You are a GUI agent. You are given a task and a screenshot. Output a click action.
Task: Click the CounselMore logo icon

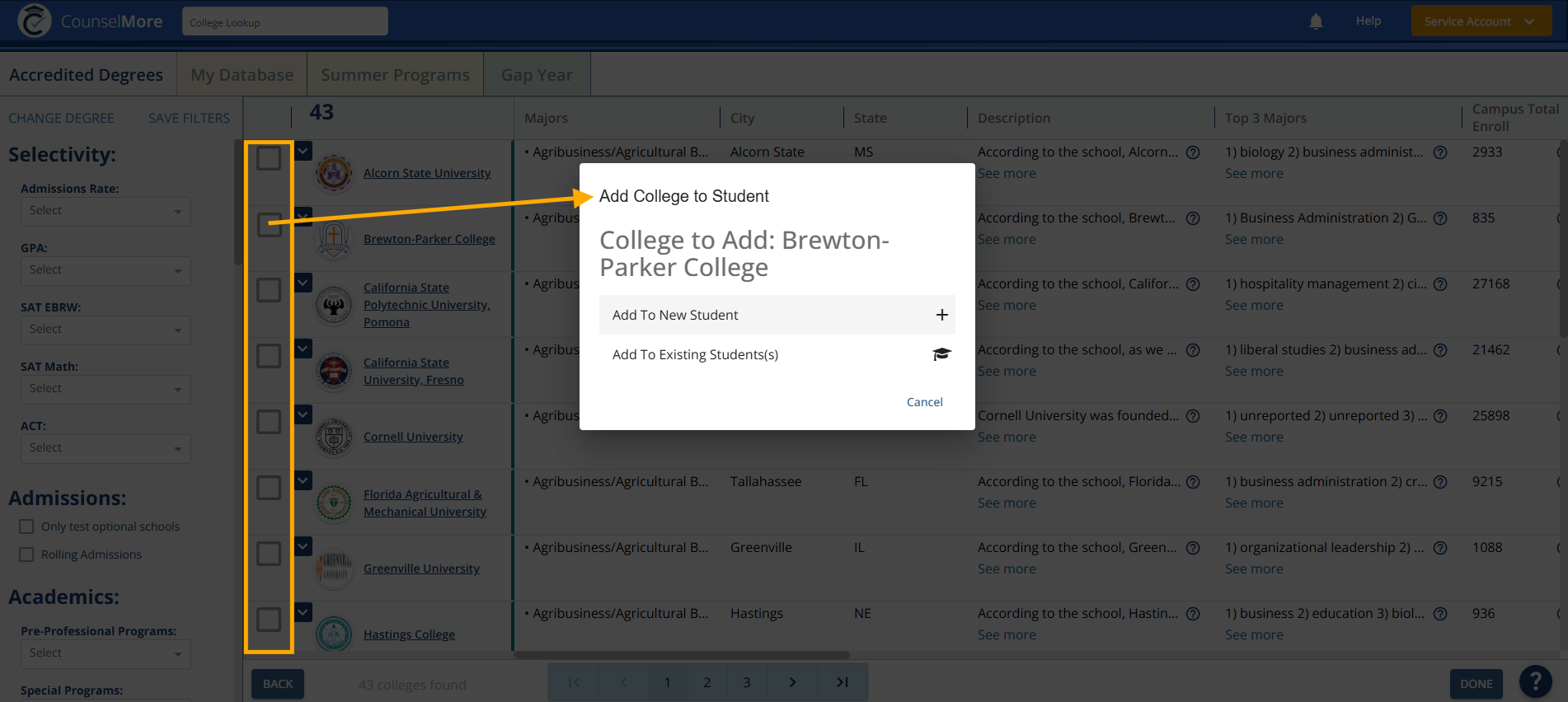pos(34,21)
